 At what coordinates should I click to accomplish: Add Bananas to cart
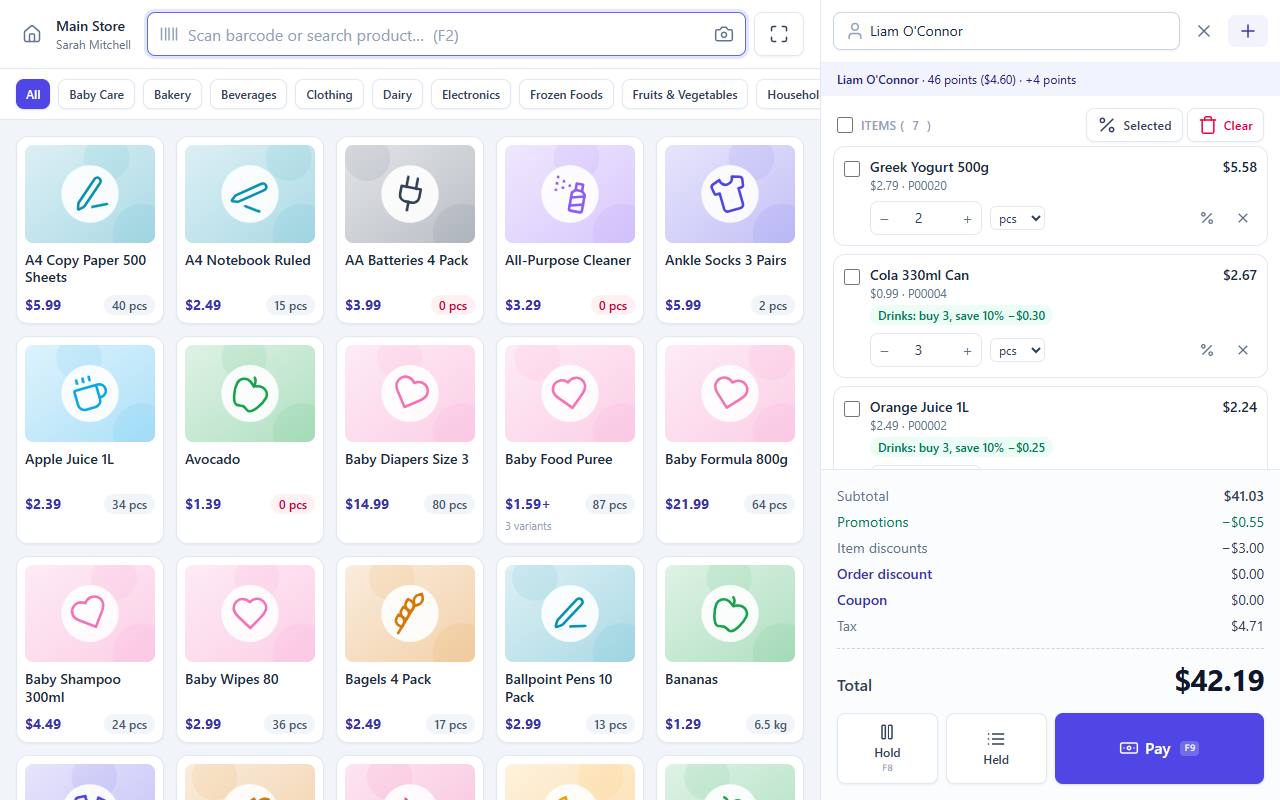[x=730, y=650]
